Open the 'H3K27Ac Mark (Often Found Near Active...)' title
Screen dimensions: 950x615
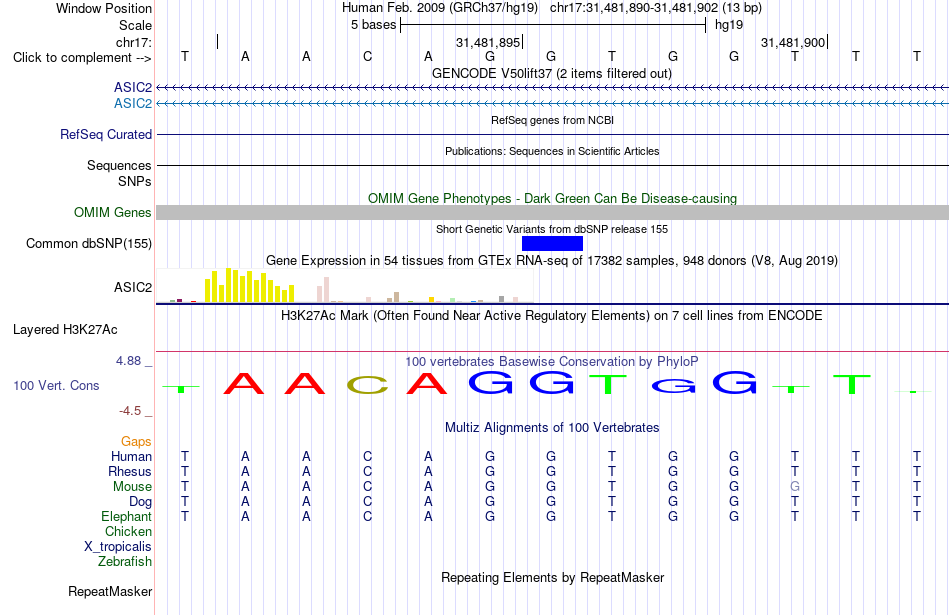(x=552, y=316)
